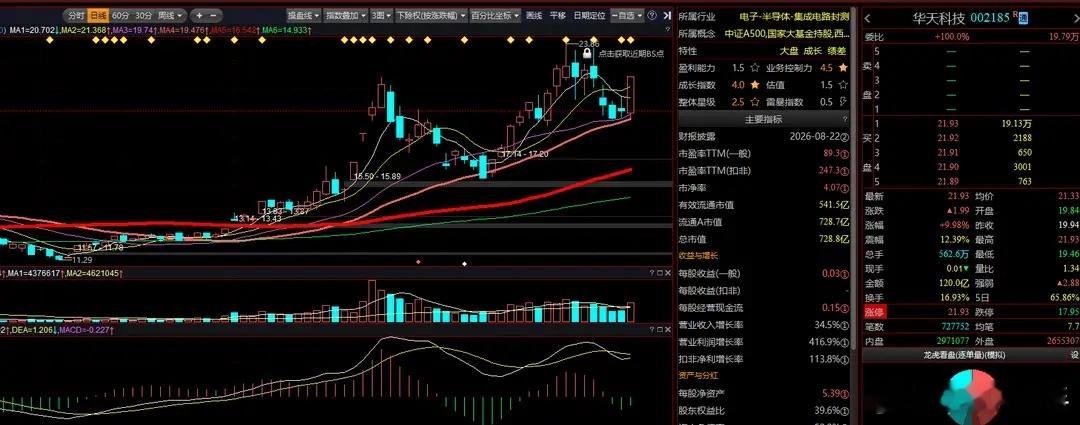
Task: Click 点击获取近期BS点 link
Action: point(631,53)
